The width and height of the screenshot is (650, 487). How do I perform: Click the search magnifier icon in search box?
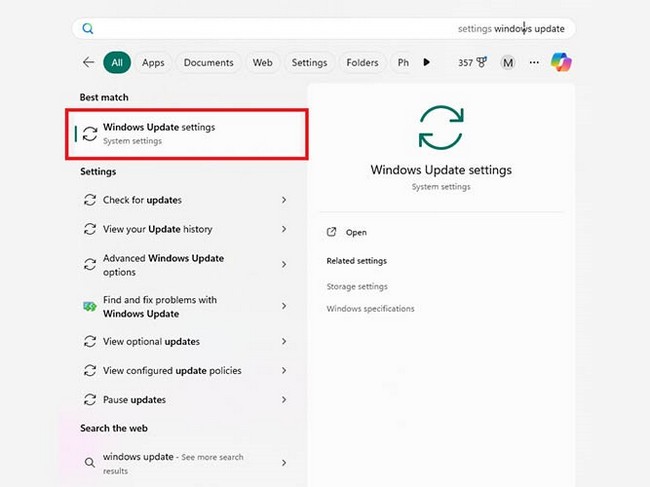pyautogui.click(x=87, y=29)
